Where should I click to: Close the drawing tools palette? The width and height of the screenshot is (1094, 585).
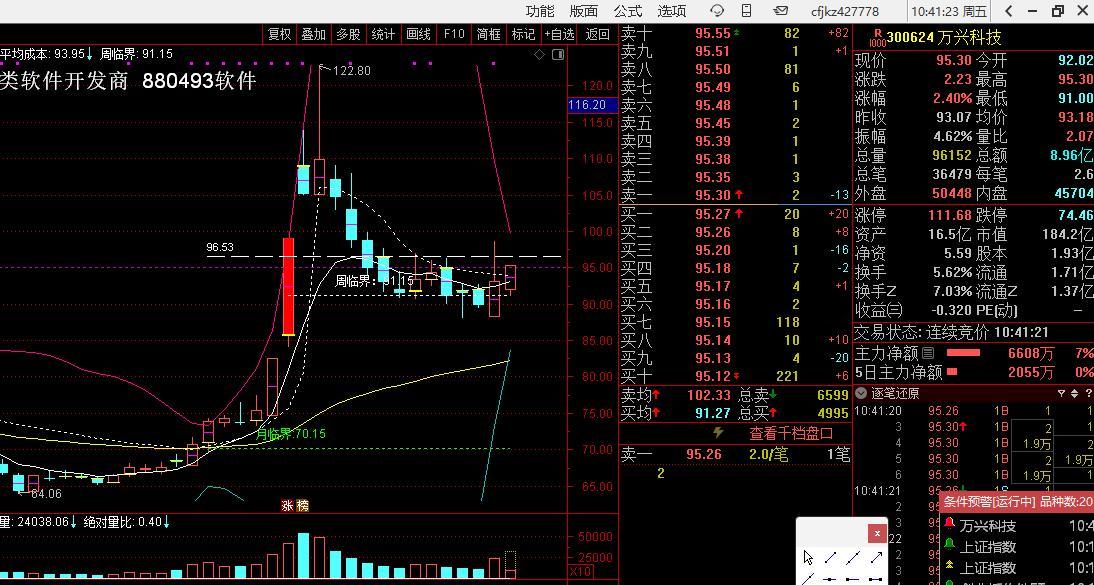pyautogui.click(x=877, y=533)
